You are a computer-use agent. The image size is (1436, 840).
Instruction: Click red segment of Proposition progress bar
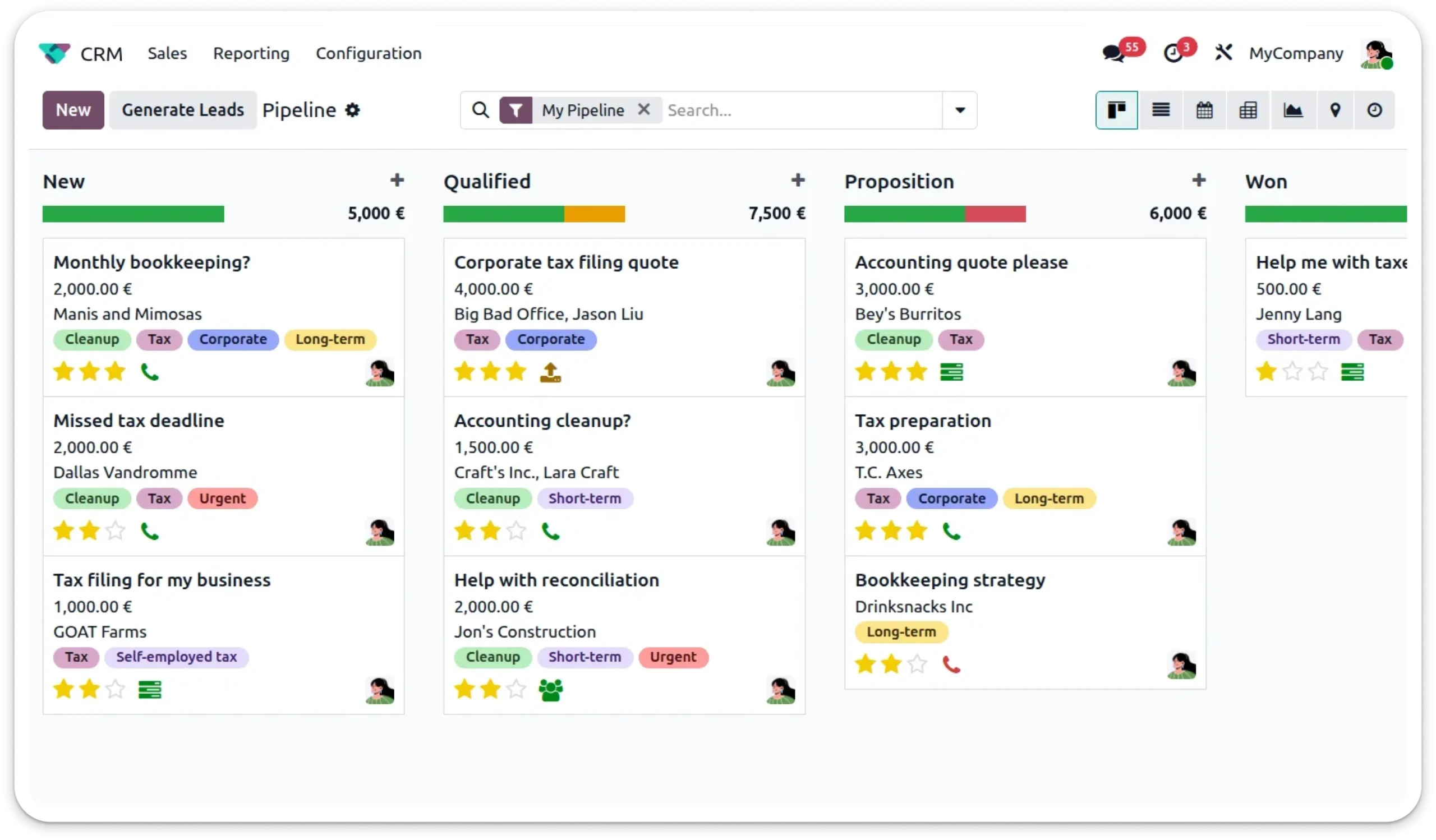pos(996,214)
